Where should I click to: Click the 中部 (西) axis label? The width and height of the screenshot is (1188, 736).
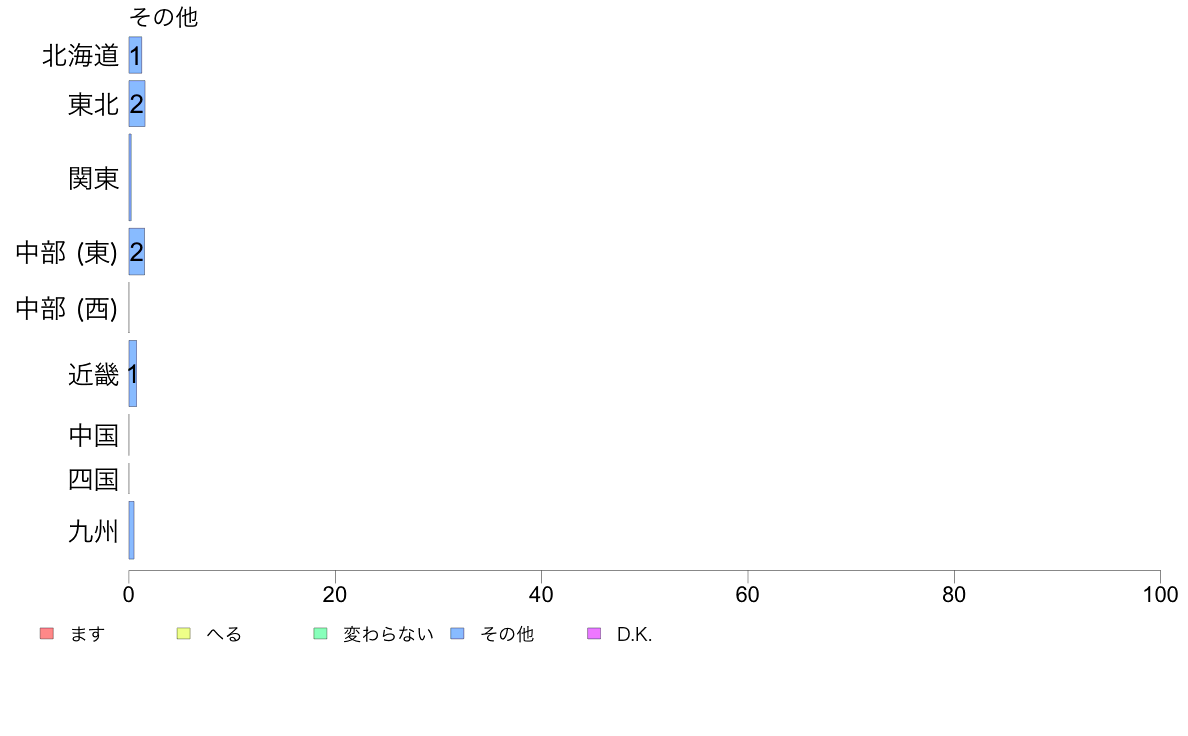67,308
